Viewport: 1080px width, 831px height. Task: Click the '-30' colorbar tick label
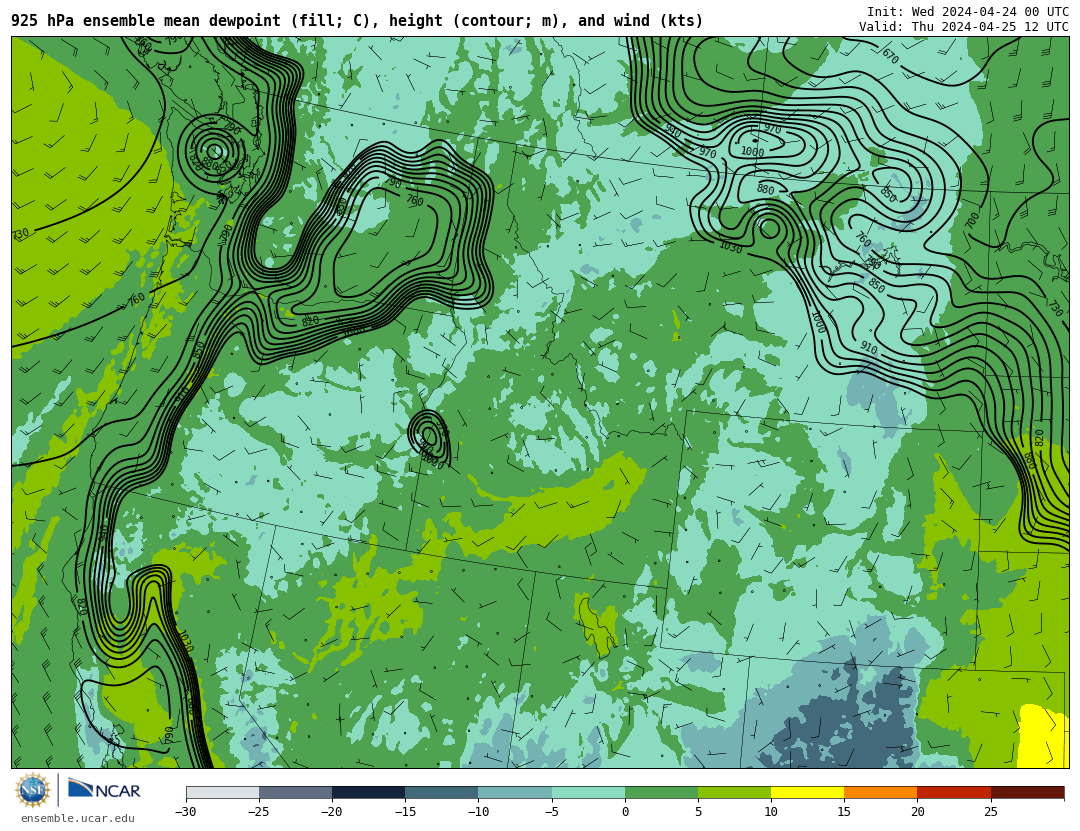coord(186,812)
